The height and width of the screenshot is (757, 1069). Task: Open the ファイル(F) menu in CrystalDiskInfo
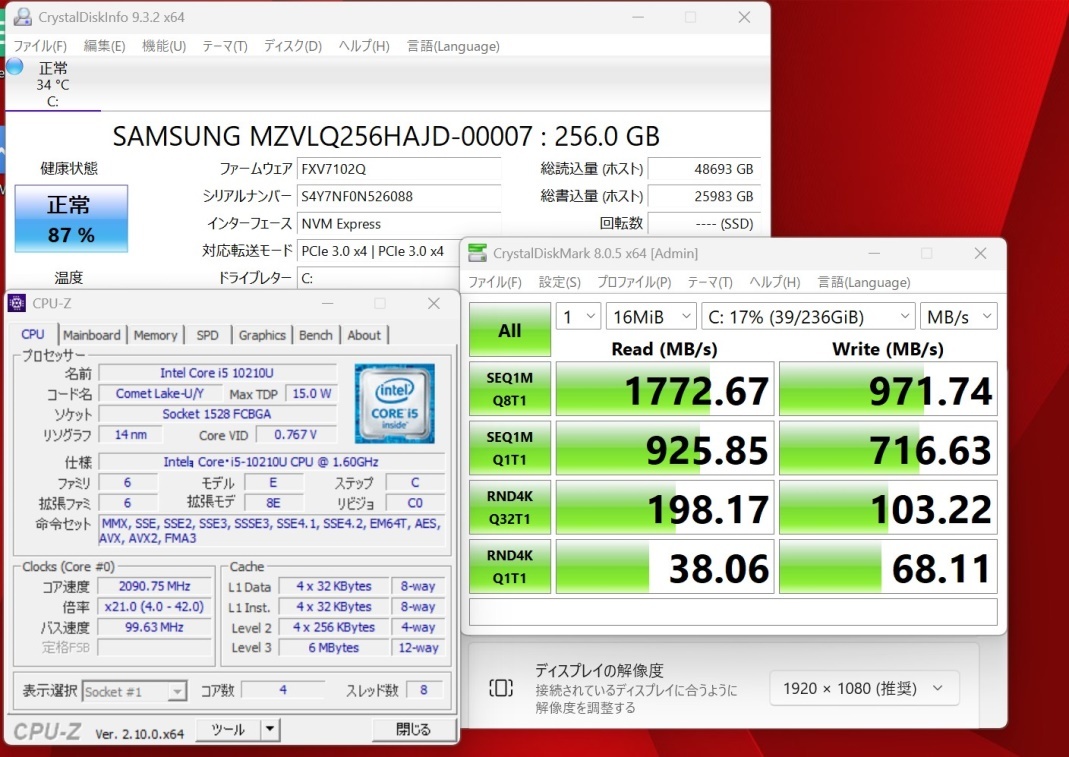coord(40,46)
